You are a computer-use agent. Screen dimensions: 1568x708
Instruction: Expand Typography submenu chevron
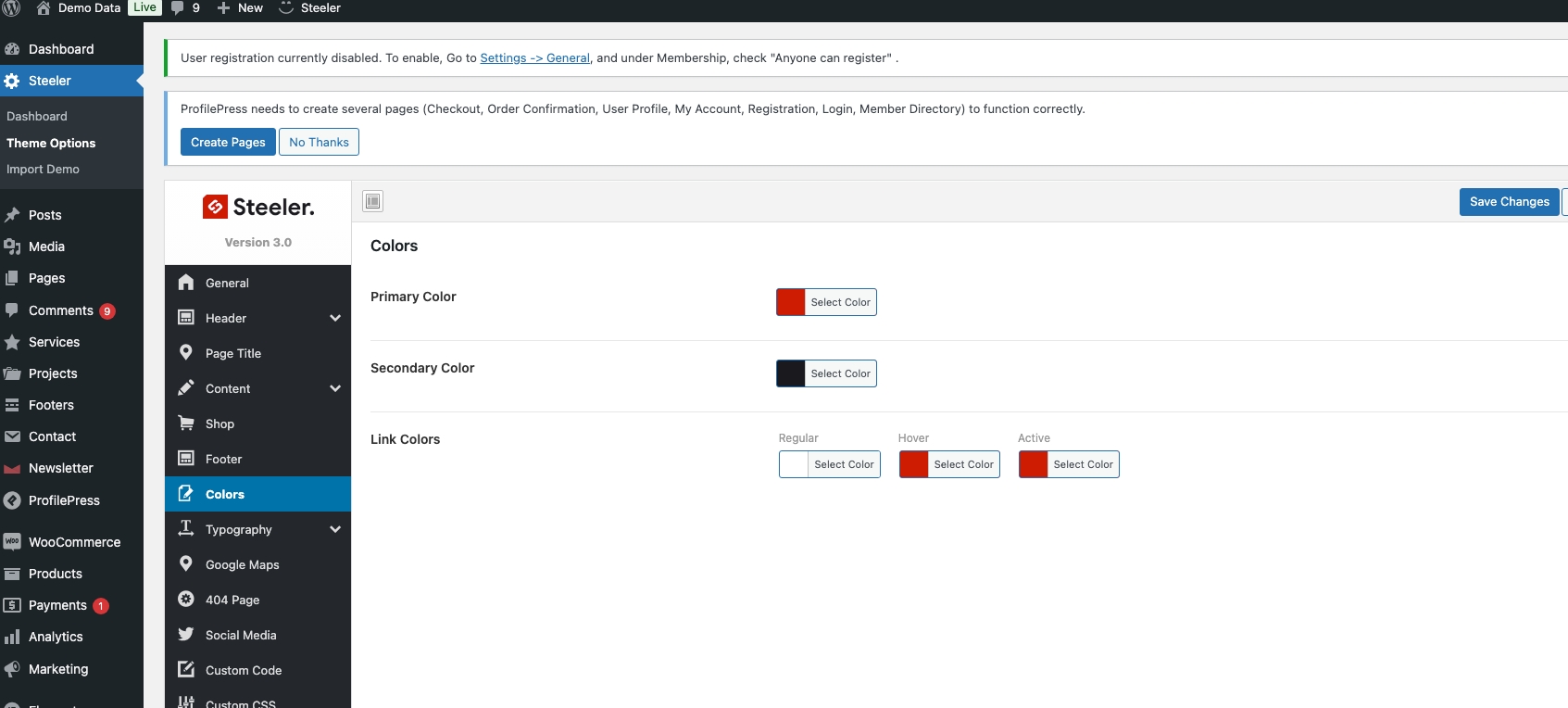pyautogui.click(x=335, y=529)
